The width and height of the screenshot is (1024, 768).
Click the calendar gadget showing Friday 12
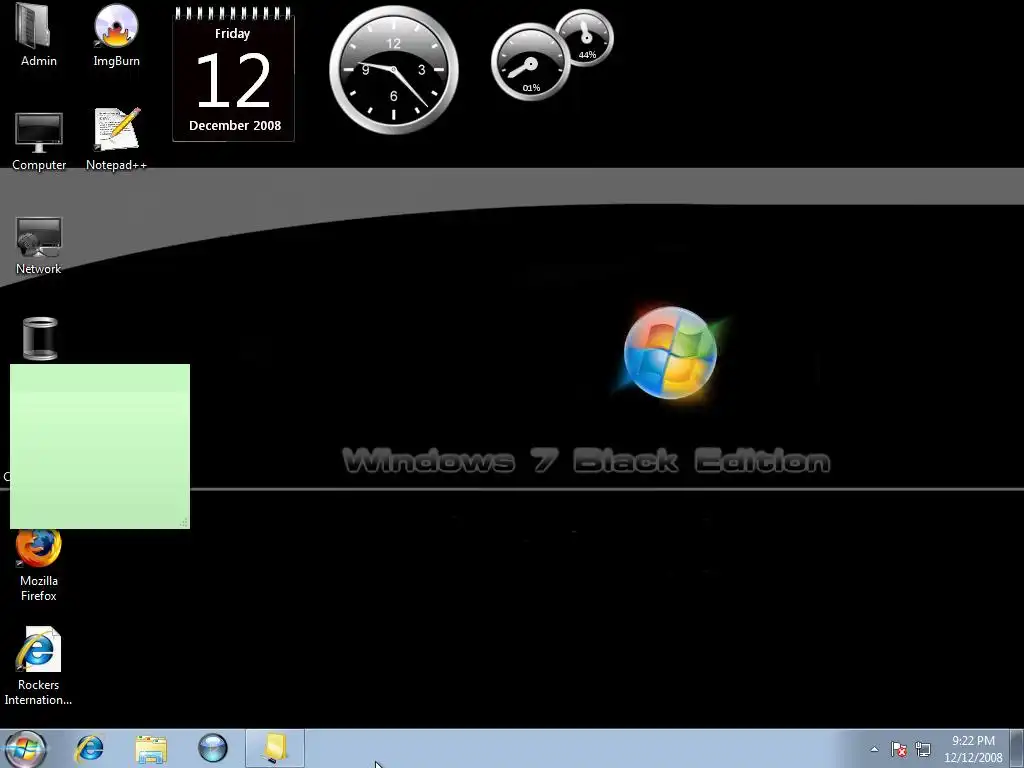point(233,74)
